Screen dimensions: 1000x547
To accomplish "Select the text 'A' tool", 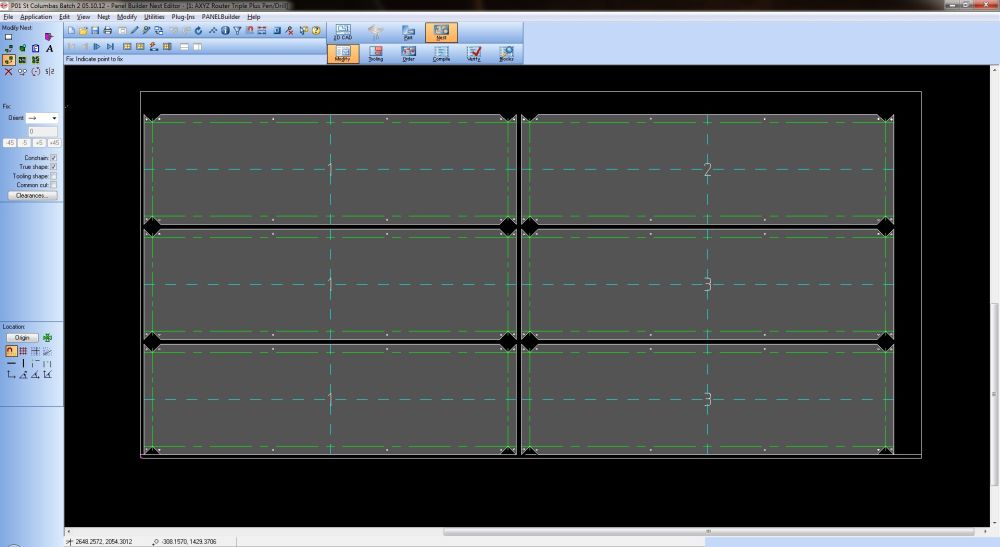I will [50, 48].
